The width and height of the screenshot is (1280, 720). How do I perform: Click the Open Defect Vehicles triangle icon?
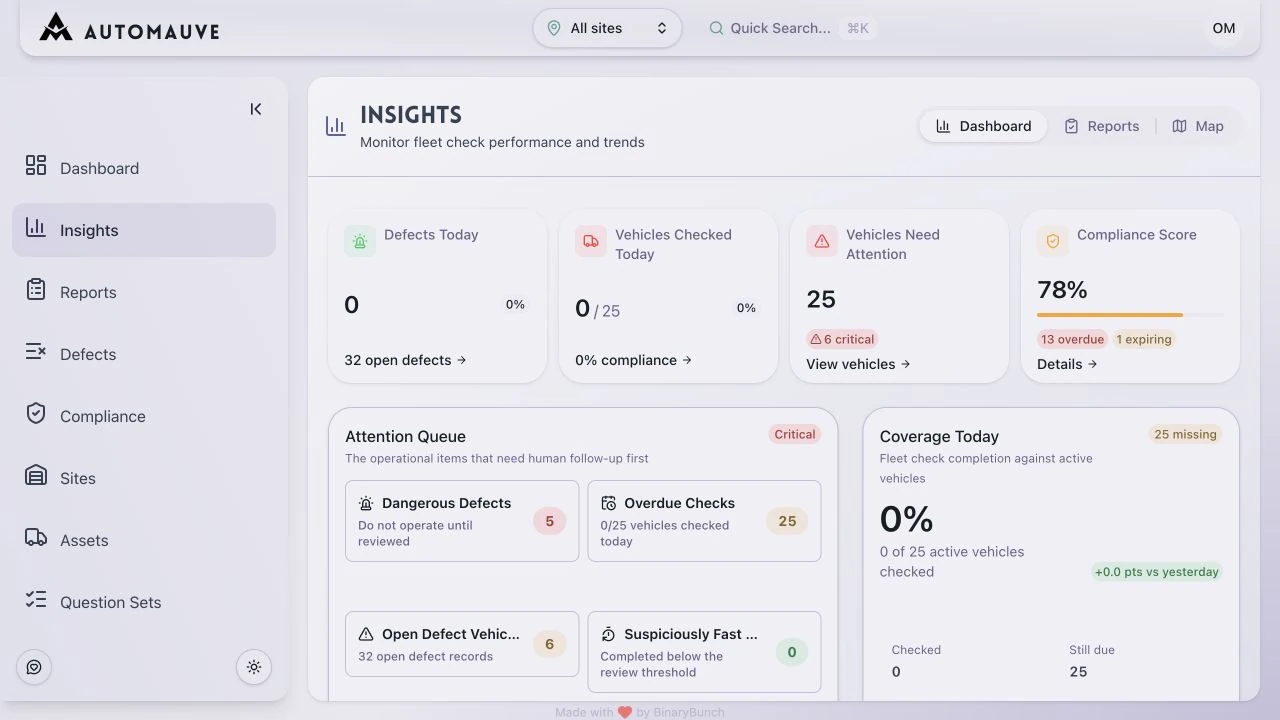coord(366,634)
